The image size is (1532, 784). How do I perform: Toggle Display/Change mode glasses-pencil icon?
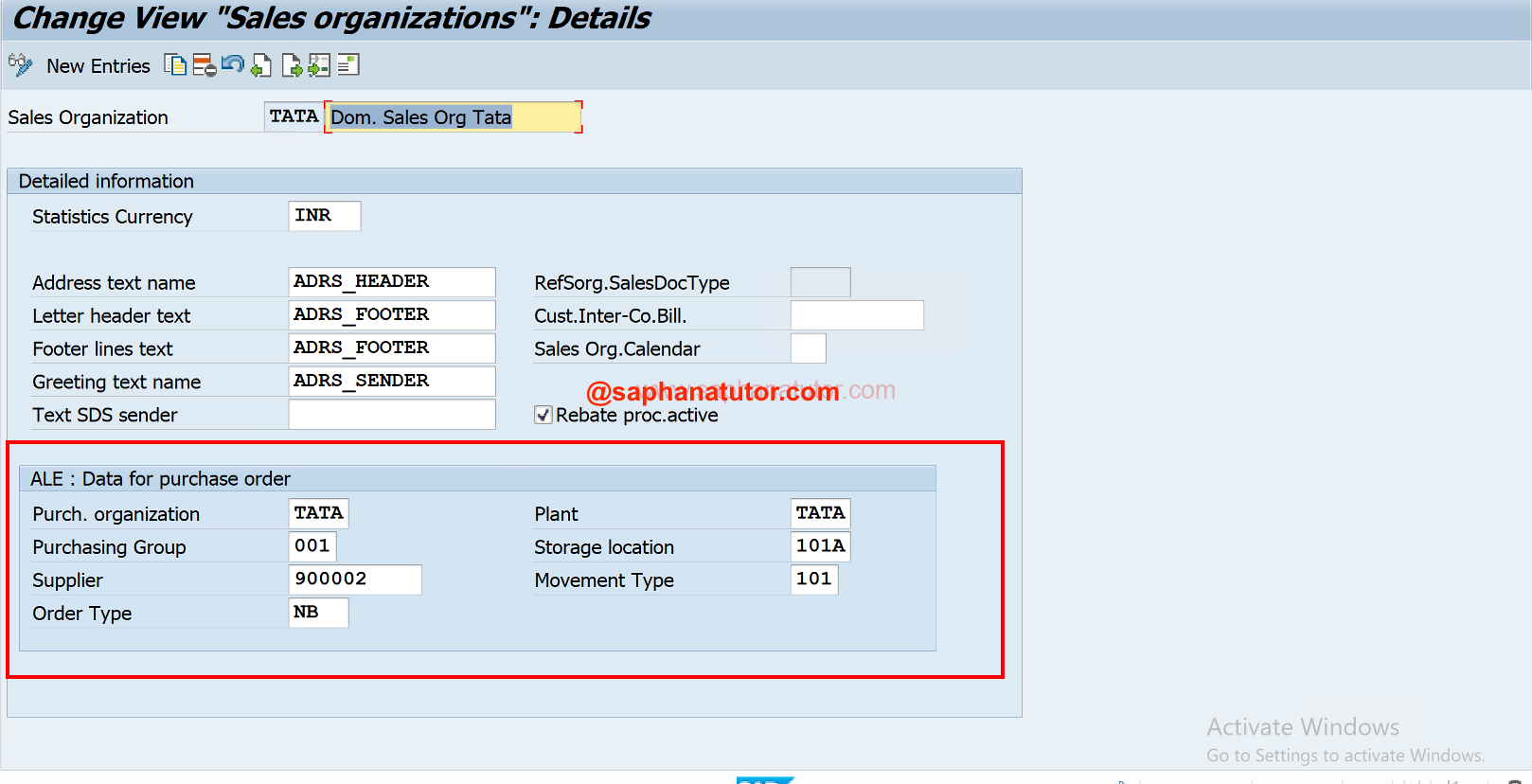(x=20, y=65)
